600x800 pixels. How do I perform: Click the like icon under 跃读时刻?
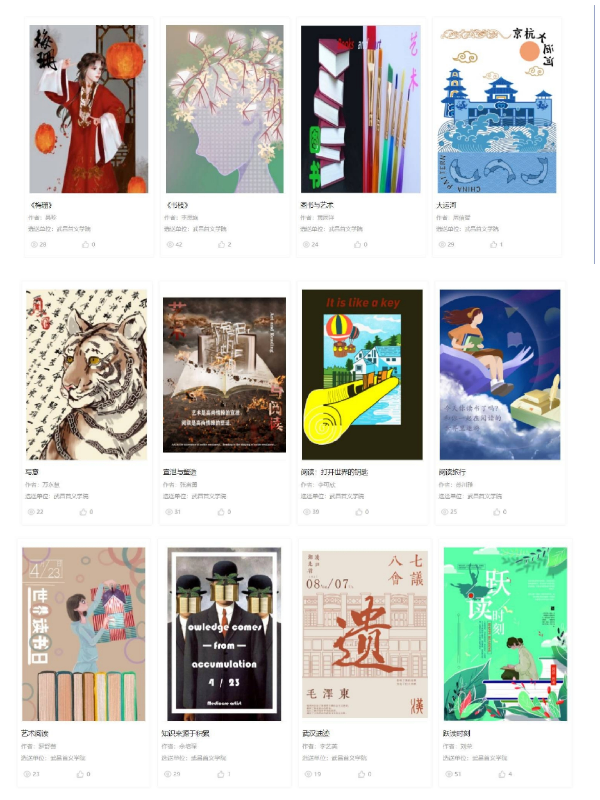[502, 774]
